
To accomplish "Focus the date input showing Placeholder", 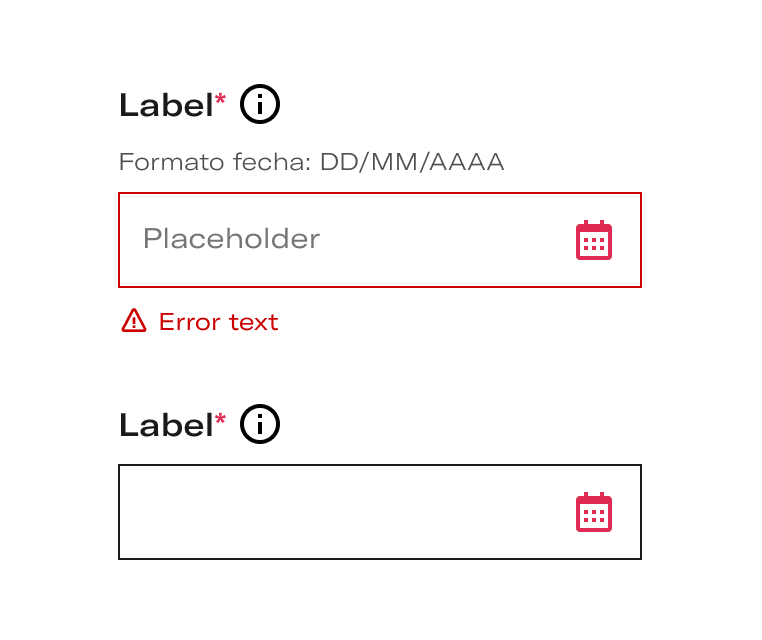I will [x=380, y=240].
